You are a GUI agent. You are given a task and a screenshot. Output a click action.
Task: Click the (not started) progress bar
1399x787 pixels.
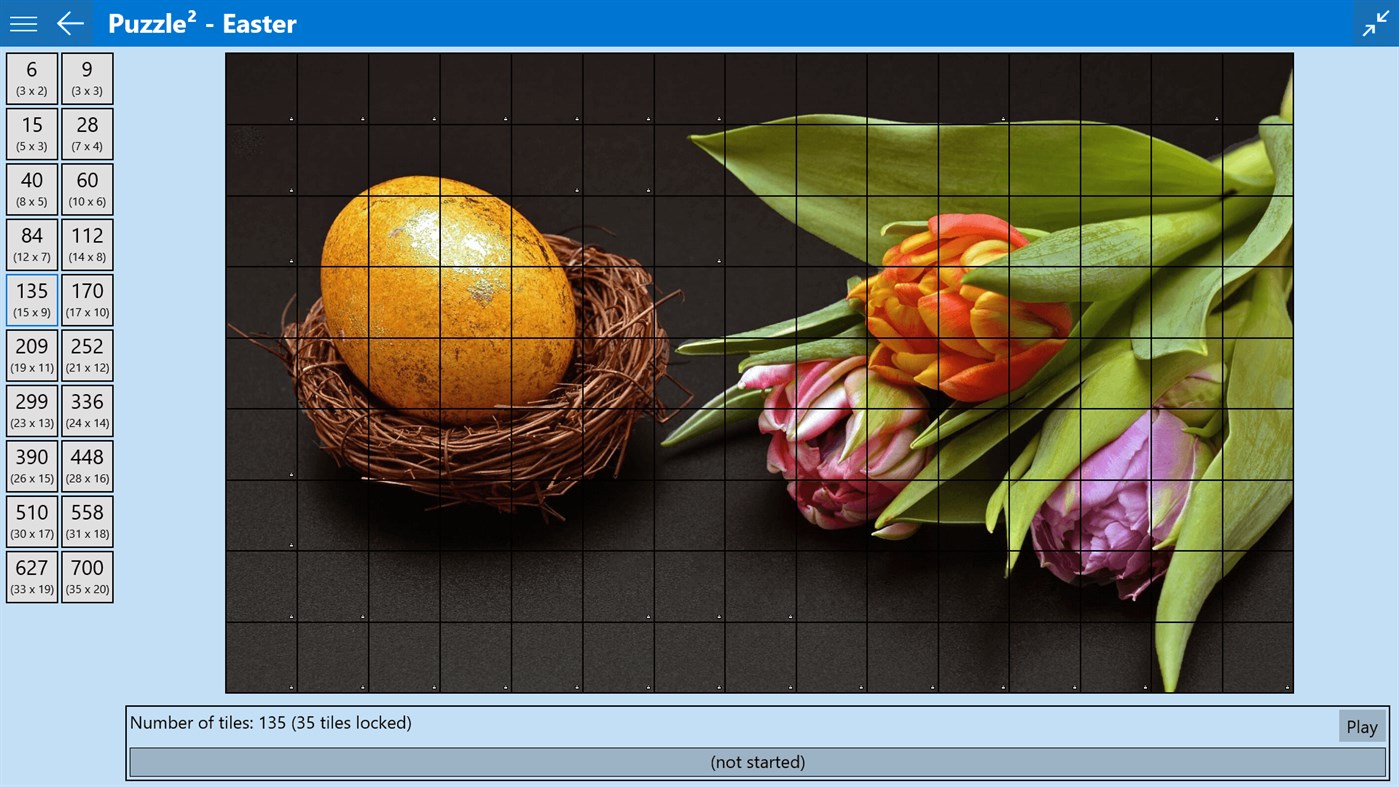[757, 761]
